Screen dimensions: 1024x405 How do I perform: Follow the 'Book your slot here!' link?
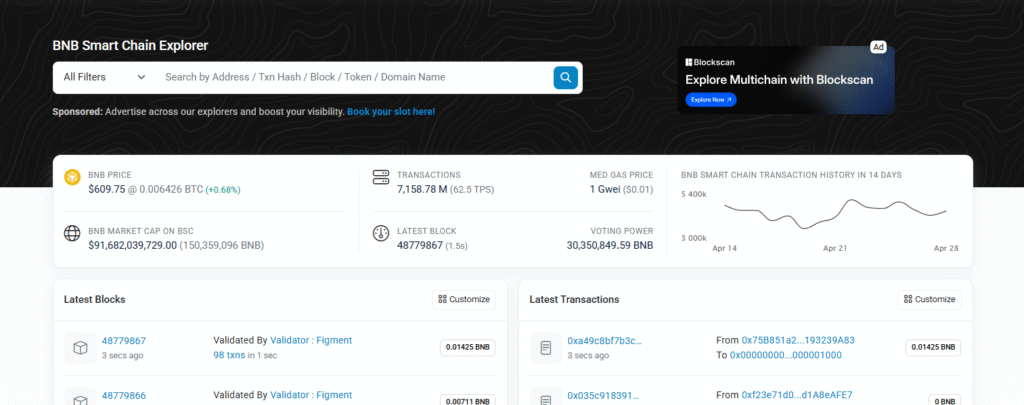391,112
